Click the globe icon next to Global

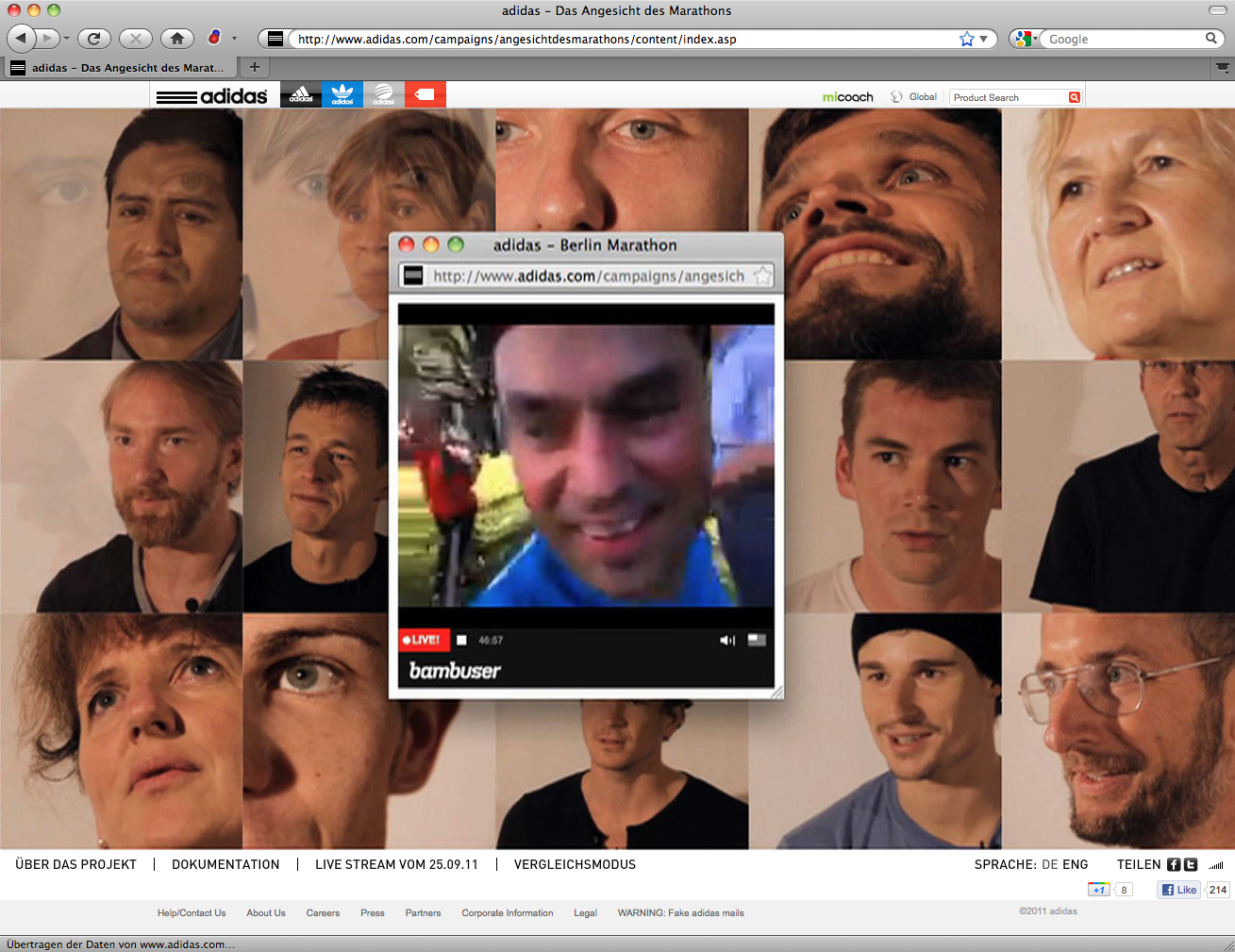[896, 97]
